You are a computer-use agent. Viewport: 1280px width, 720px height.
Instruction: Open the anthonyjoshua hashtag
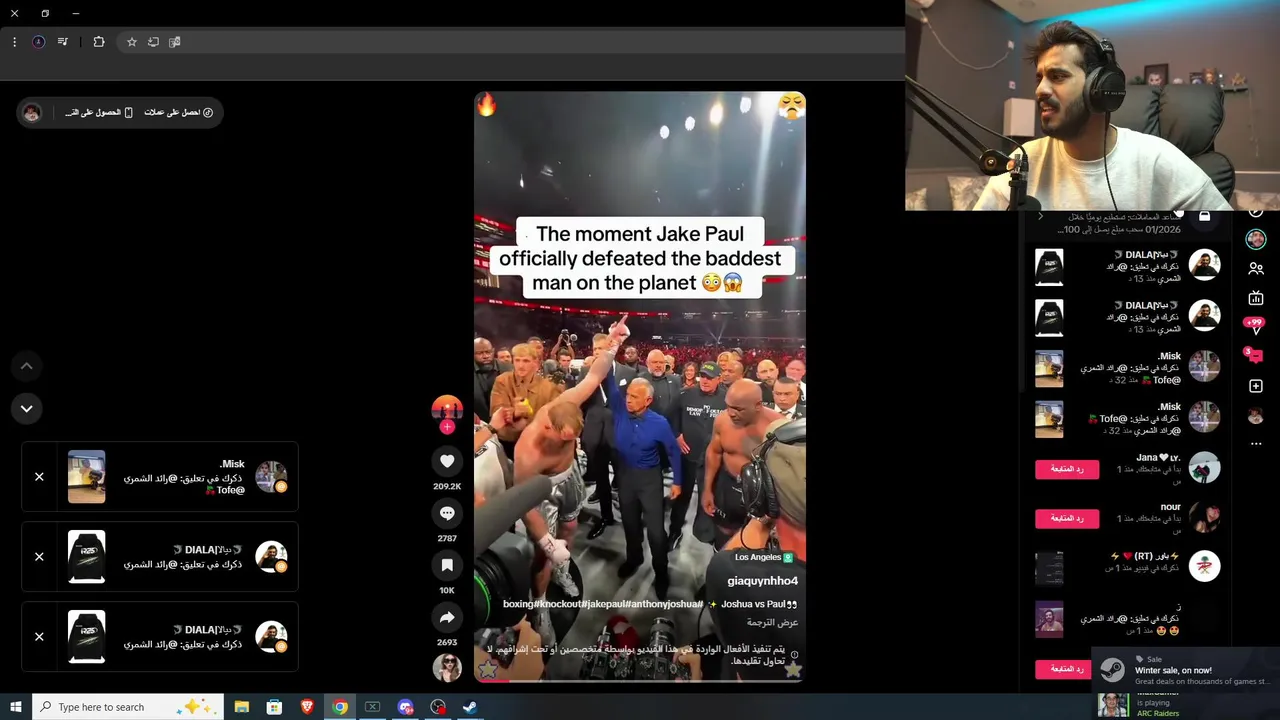(x=666, y=604)
